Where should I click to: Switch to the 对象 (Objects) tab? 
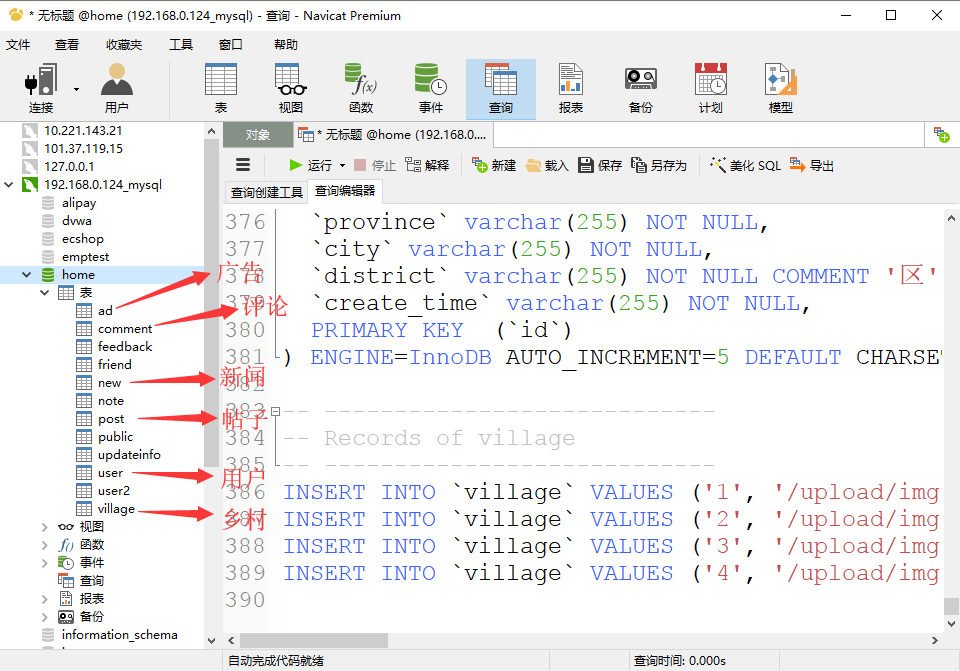tap(258, 135)
